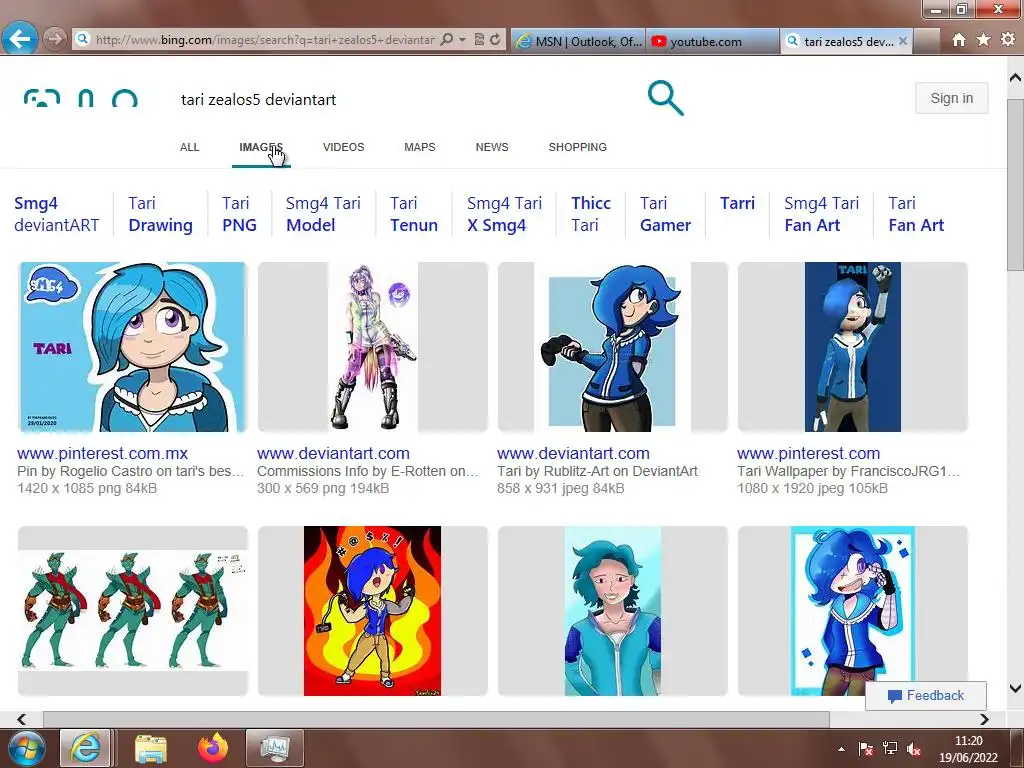1024x768 pixels.
Task: Follow the deviantart.com link above Commissions Info
Action: pyautogui.click(x=333, y=453)
